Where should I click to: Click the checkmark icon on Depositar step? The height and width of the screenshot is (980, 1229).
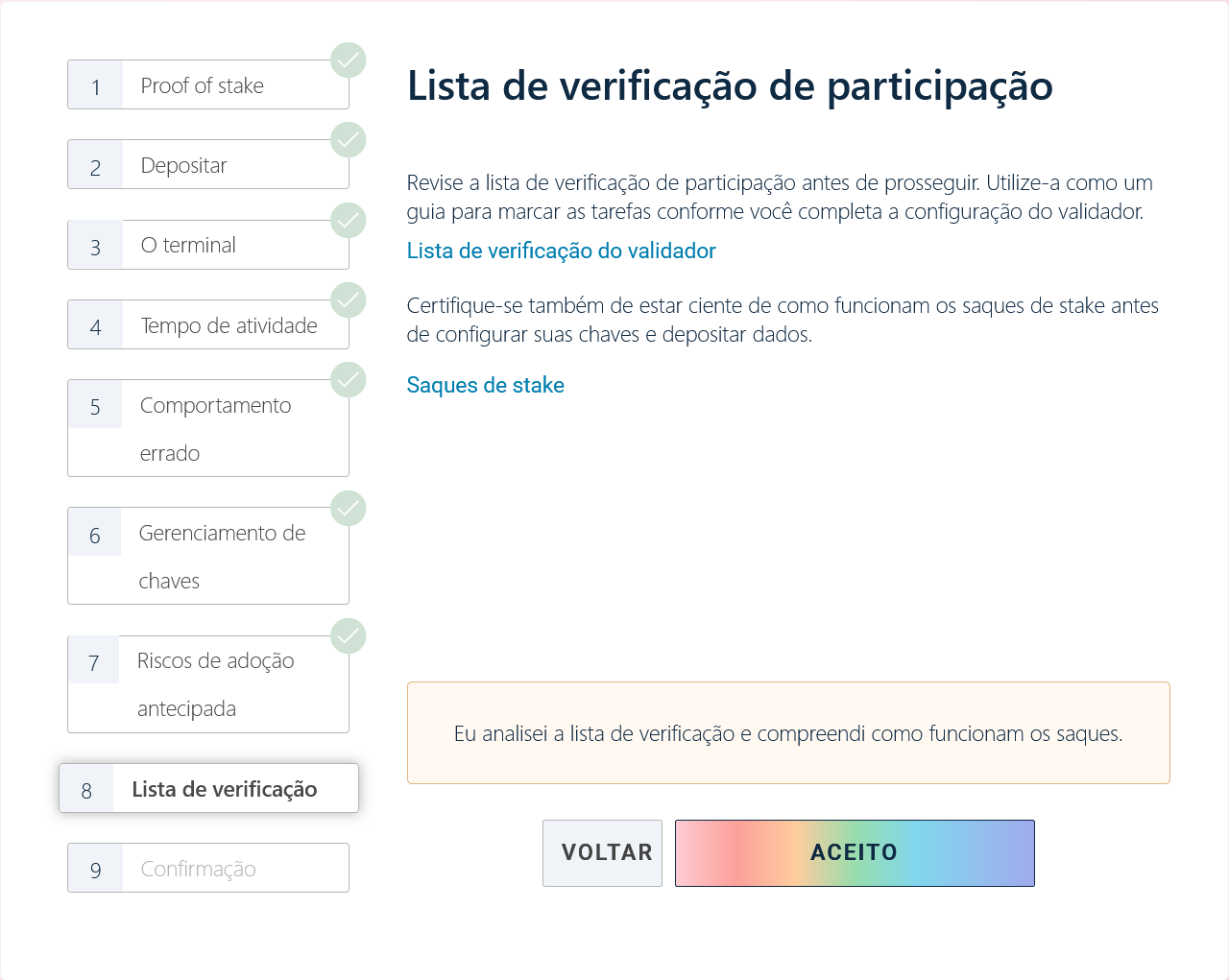pos(348,139)
